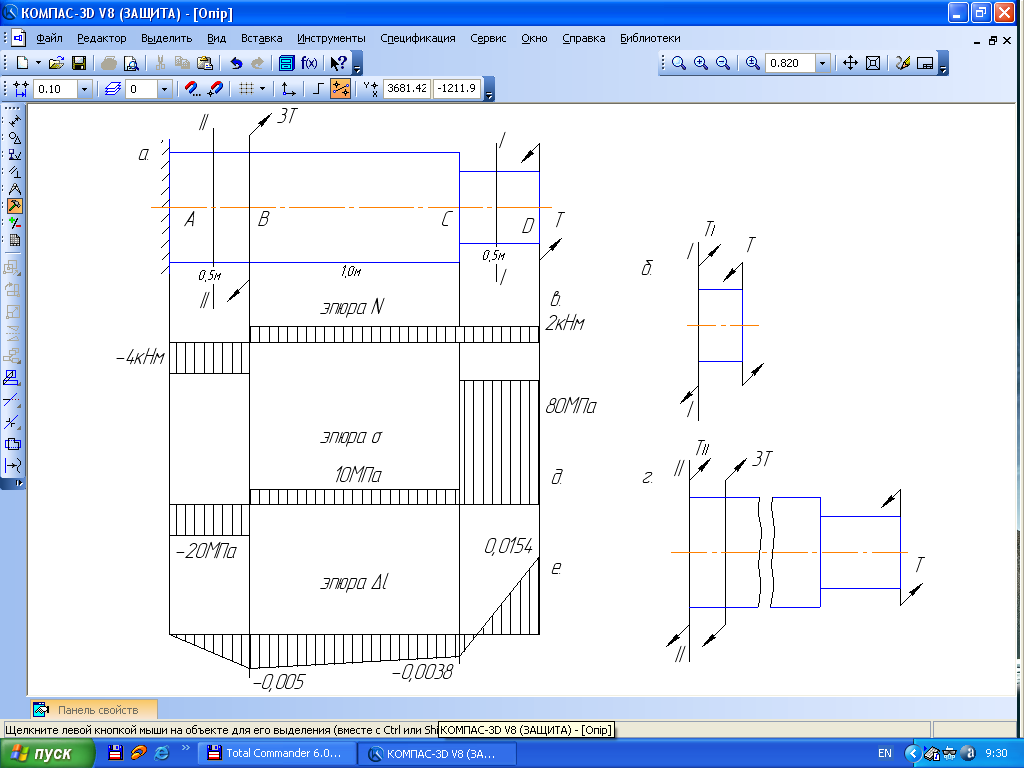Refresh the drawing view
This screenshot has height=768, width=1024.
(x=903, y=63)
